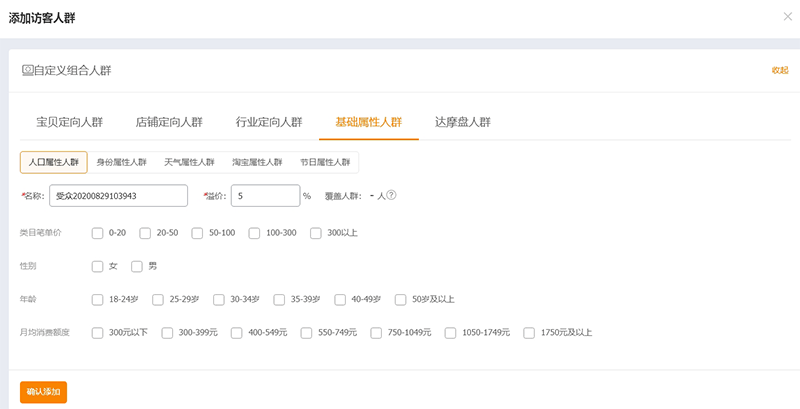Open the 达摩盘人群 tab
The width and height of the screenshot is (800, 409).
tap(462, 122)
